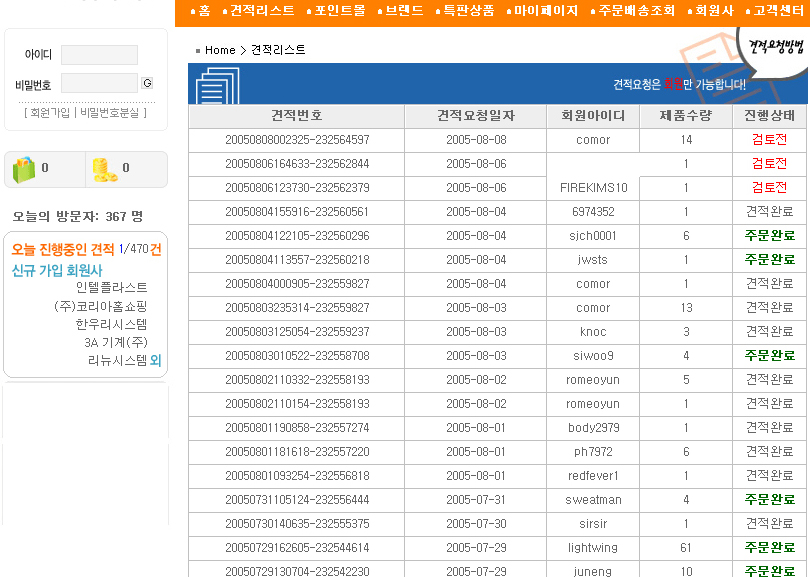Click the Home breadcrumb link
The height and width of the screenshot is (577, 810).
coord(220,50)
